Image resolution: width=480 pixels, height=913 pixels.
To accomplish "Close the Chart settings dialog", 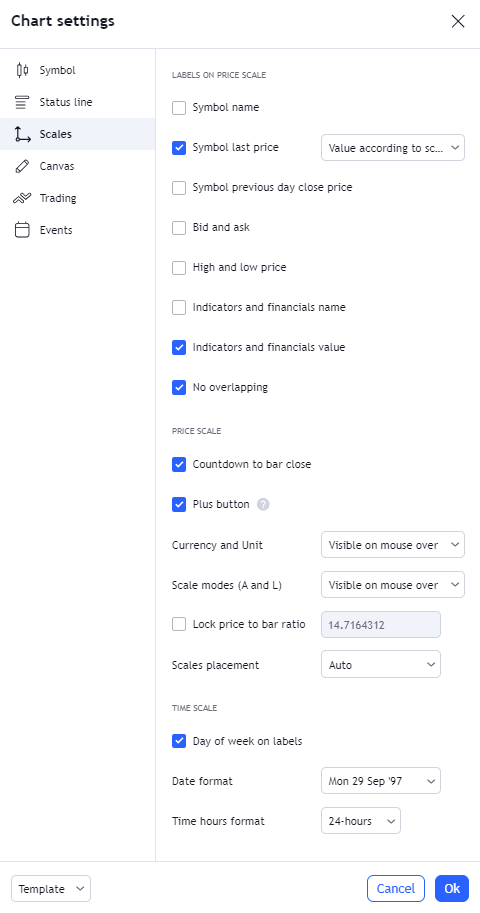I will coord(458,22).
